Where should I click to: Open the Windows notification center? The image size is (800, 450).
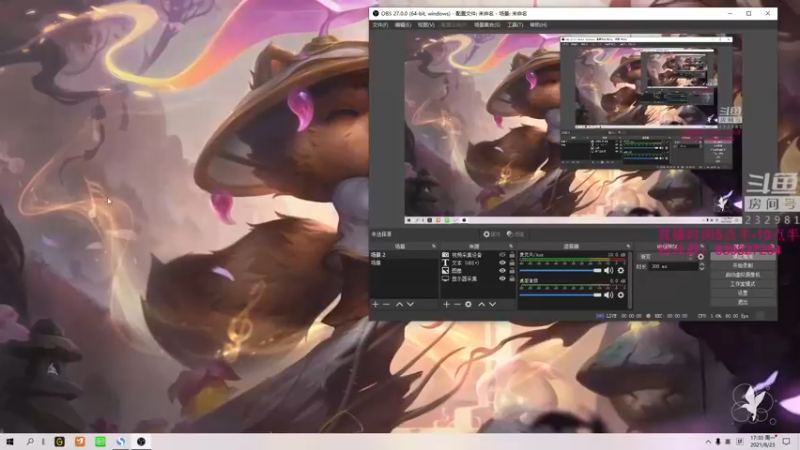(786, 442)
